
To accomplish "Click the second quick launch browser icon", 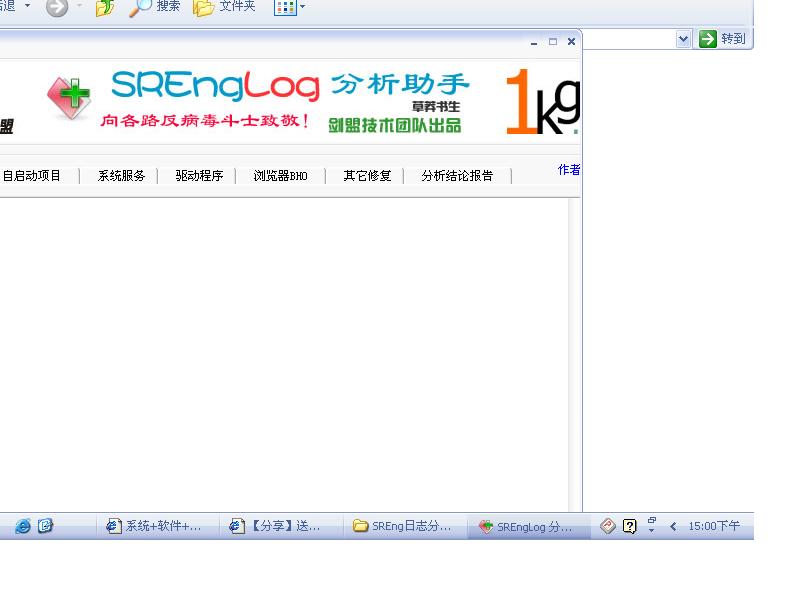I will pyautogui.click(x=45, y=526).
